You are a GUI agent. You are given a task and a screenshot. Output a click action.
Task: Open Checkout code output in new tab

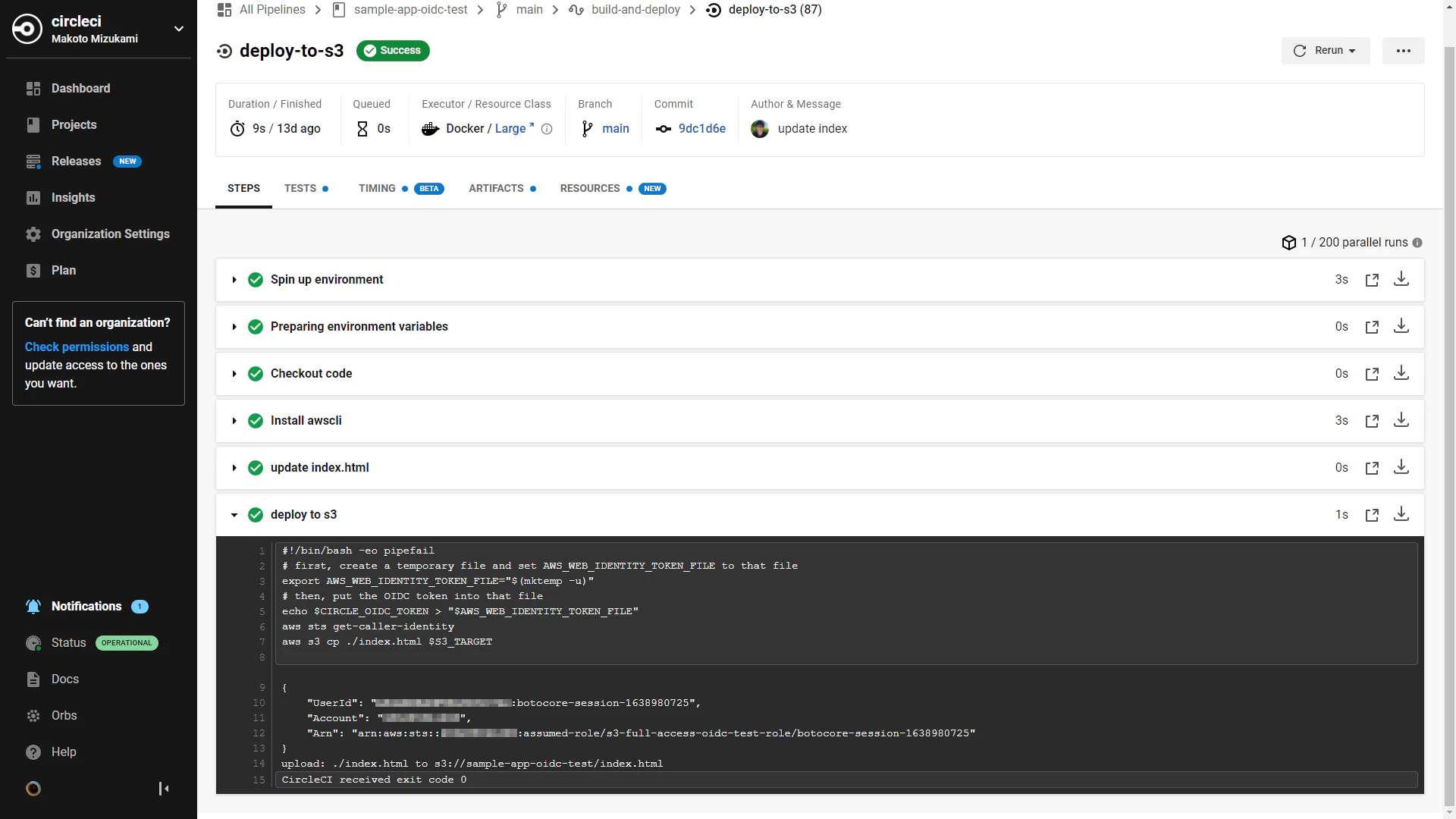[1372, 374]
